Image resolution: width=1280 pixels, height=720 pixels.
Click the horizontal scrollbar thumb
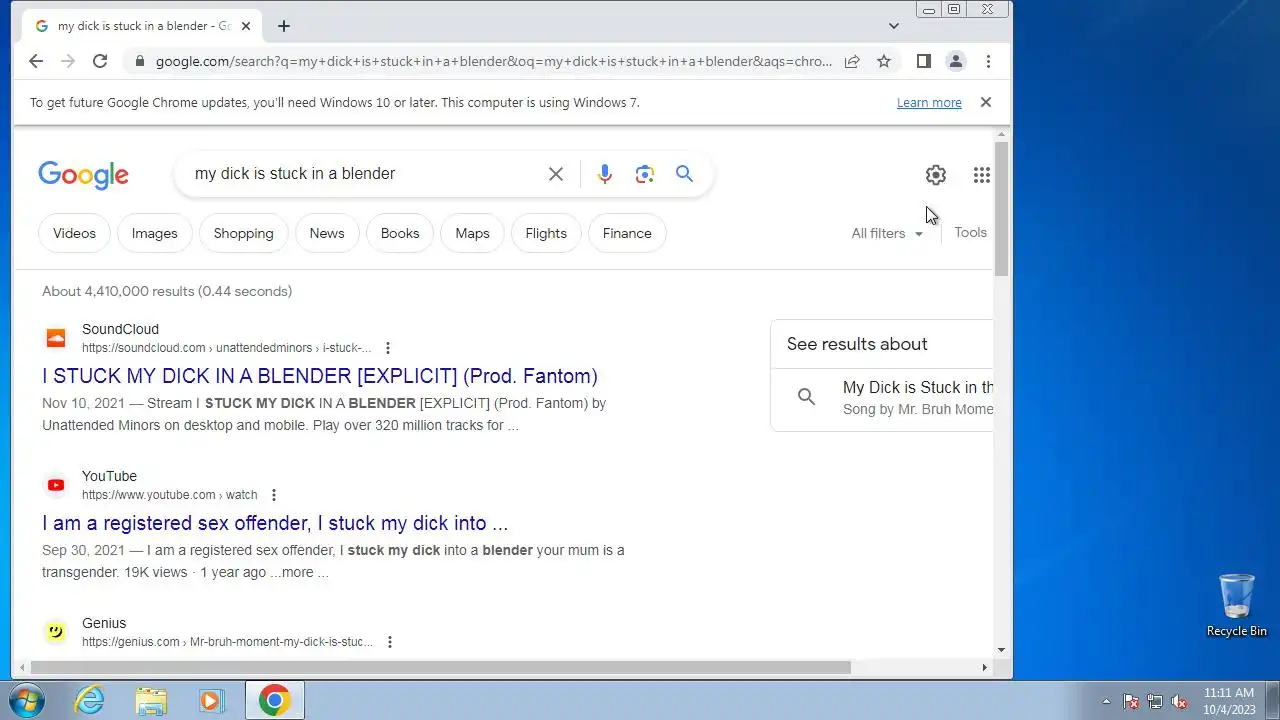pyautogui.click(x=440, y=667)
